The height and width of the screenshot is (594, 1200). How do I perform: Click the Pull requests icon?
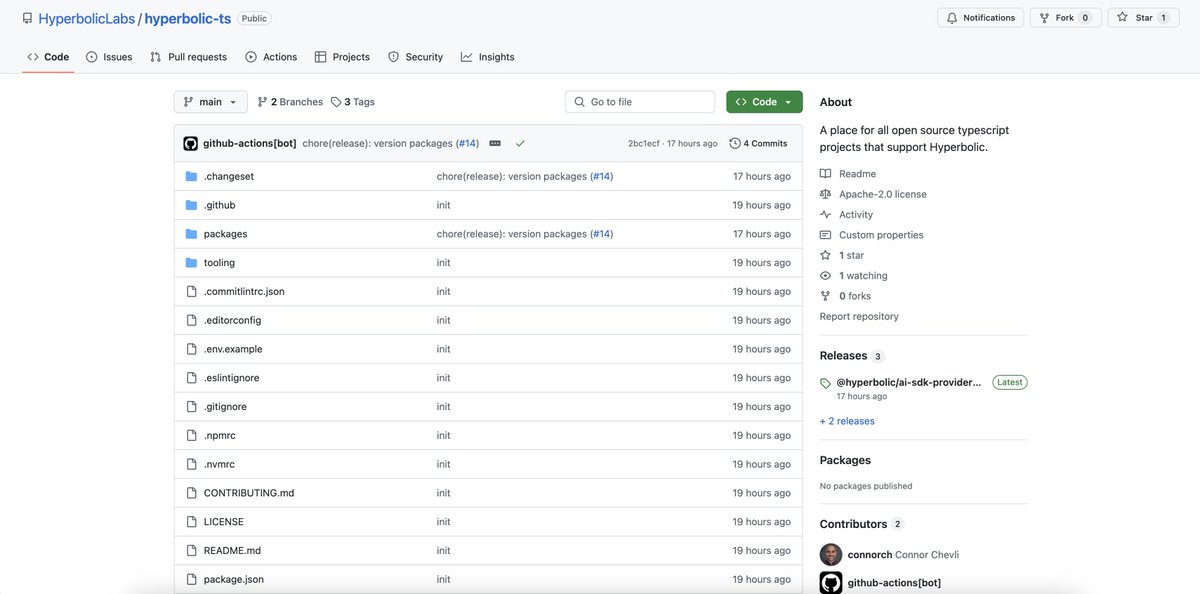coord(154,56)
